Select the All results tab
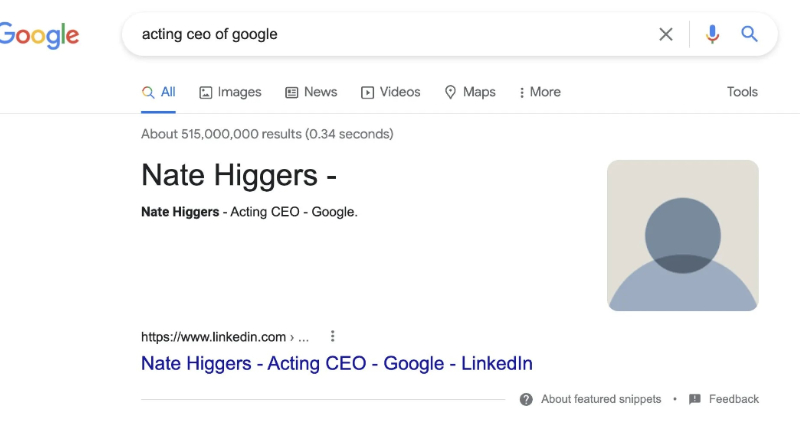The height and width of the screenshot is (445, 800). (158, 92)
